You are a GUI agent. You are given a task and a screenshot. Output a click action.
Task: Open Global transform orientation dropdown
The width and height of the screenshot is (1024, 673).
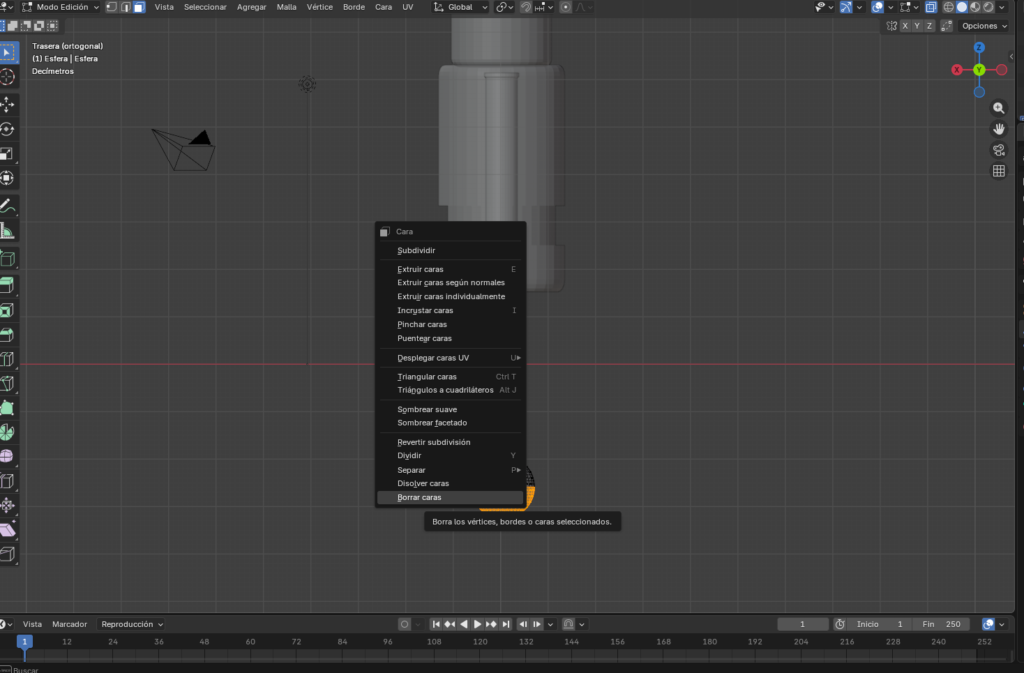(x=462, y=7)
